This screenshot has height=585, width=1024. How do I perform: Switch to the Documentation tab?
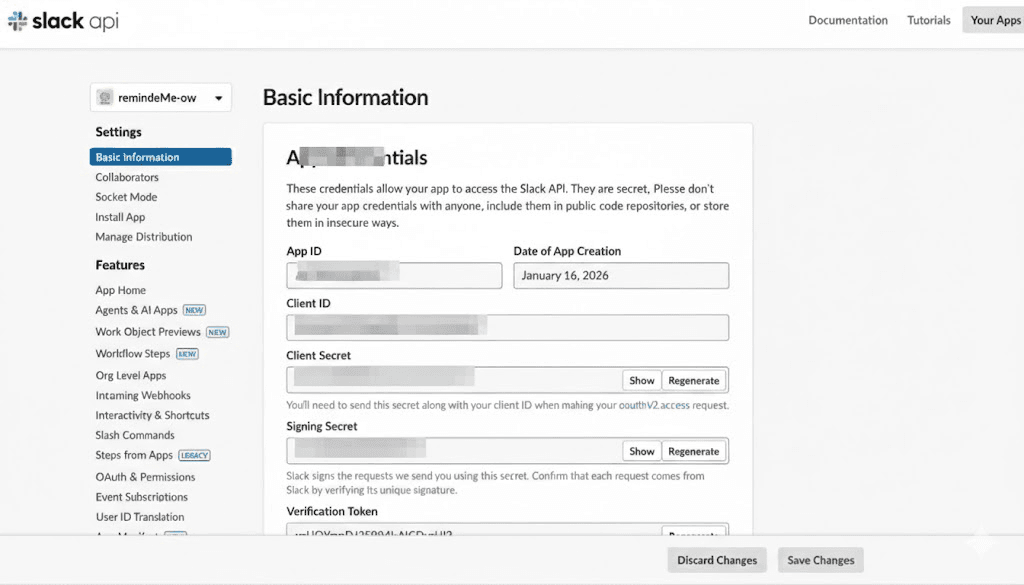848,19
